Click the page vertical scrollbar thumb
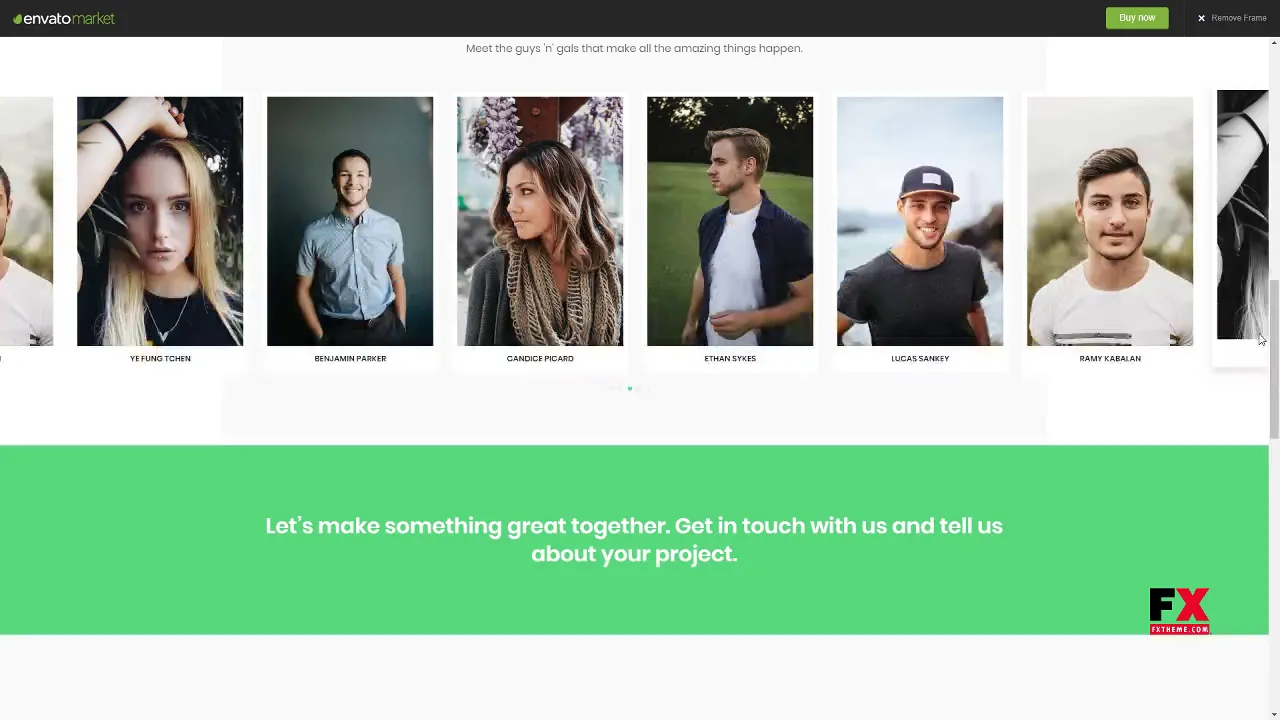The image size is (1280, 720). point(1274,358)
